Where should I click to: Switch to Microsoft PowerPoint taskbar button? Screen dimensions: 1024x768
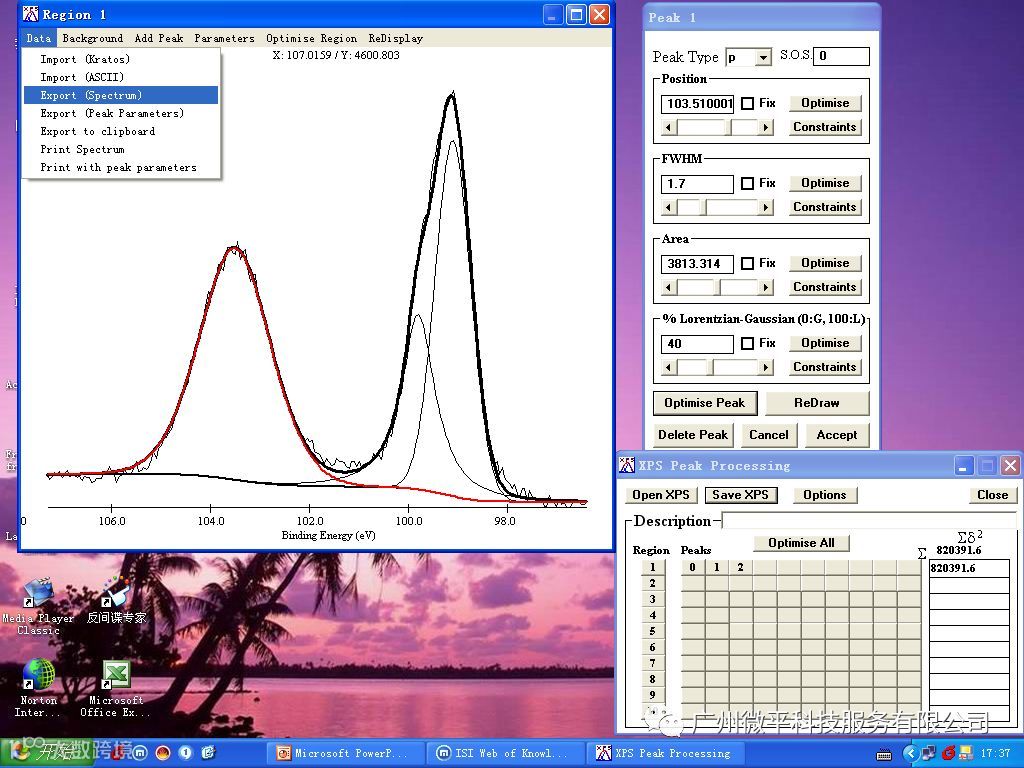[345, 753]
